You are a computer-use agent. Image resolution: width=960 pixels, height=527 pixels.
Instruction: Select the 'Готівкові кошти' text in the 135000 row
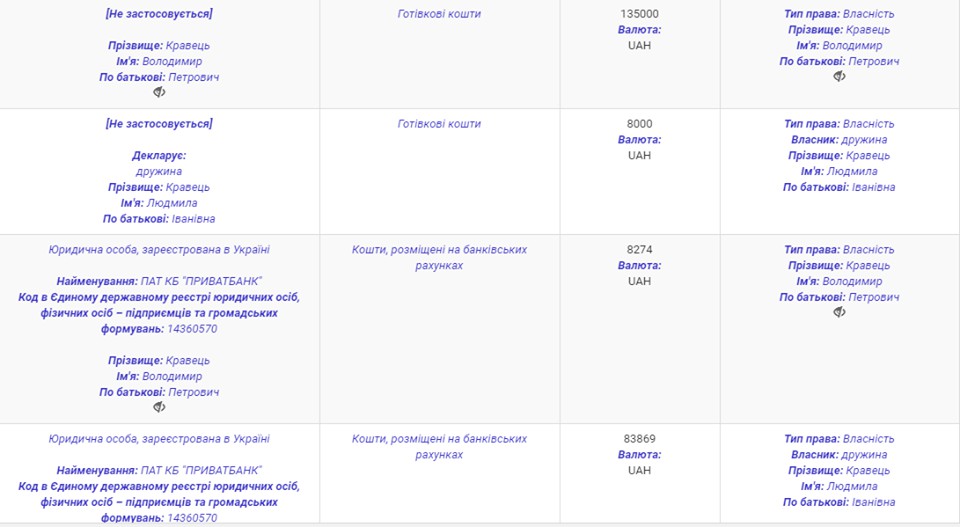pyautogui.click(x=439, y=13)
